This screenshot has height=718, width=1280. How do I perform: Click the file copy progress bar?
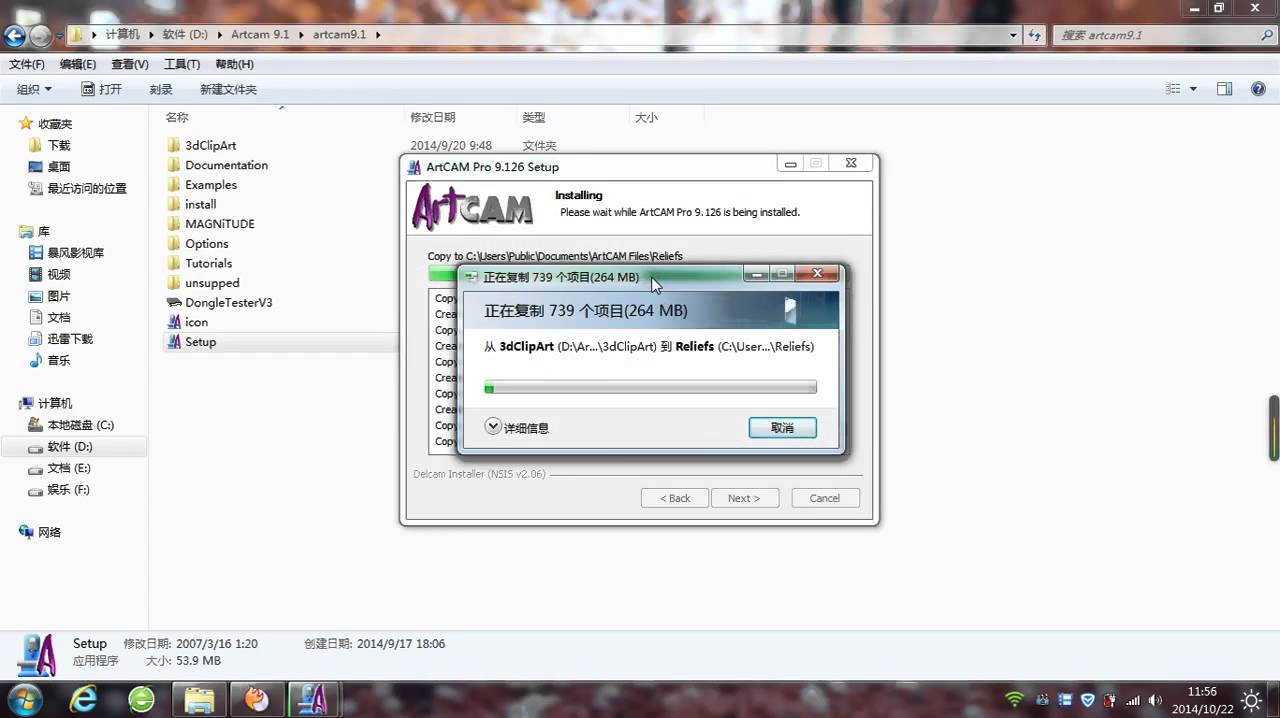(x=650, y=387)
